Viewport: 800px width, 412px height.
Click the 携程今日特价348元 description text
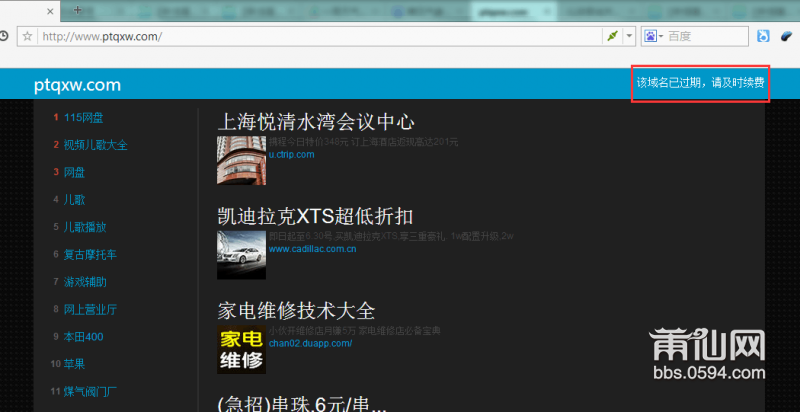click(x=364, y=142)
